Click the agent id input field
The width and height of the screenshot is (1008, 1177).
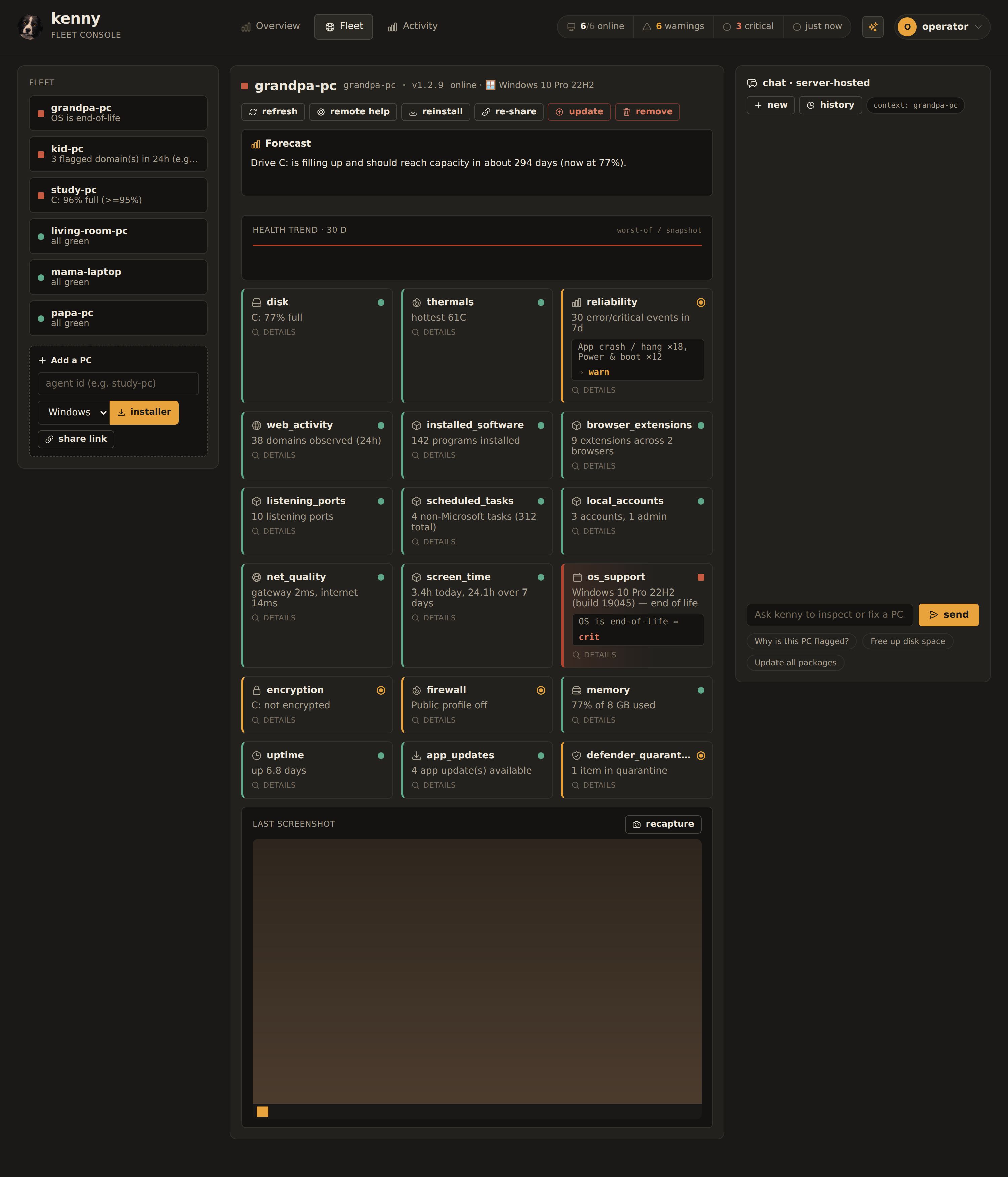pyautogui.click(x=118, y=383)
